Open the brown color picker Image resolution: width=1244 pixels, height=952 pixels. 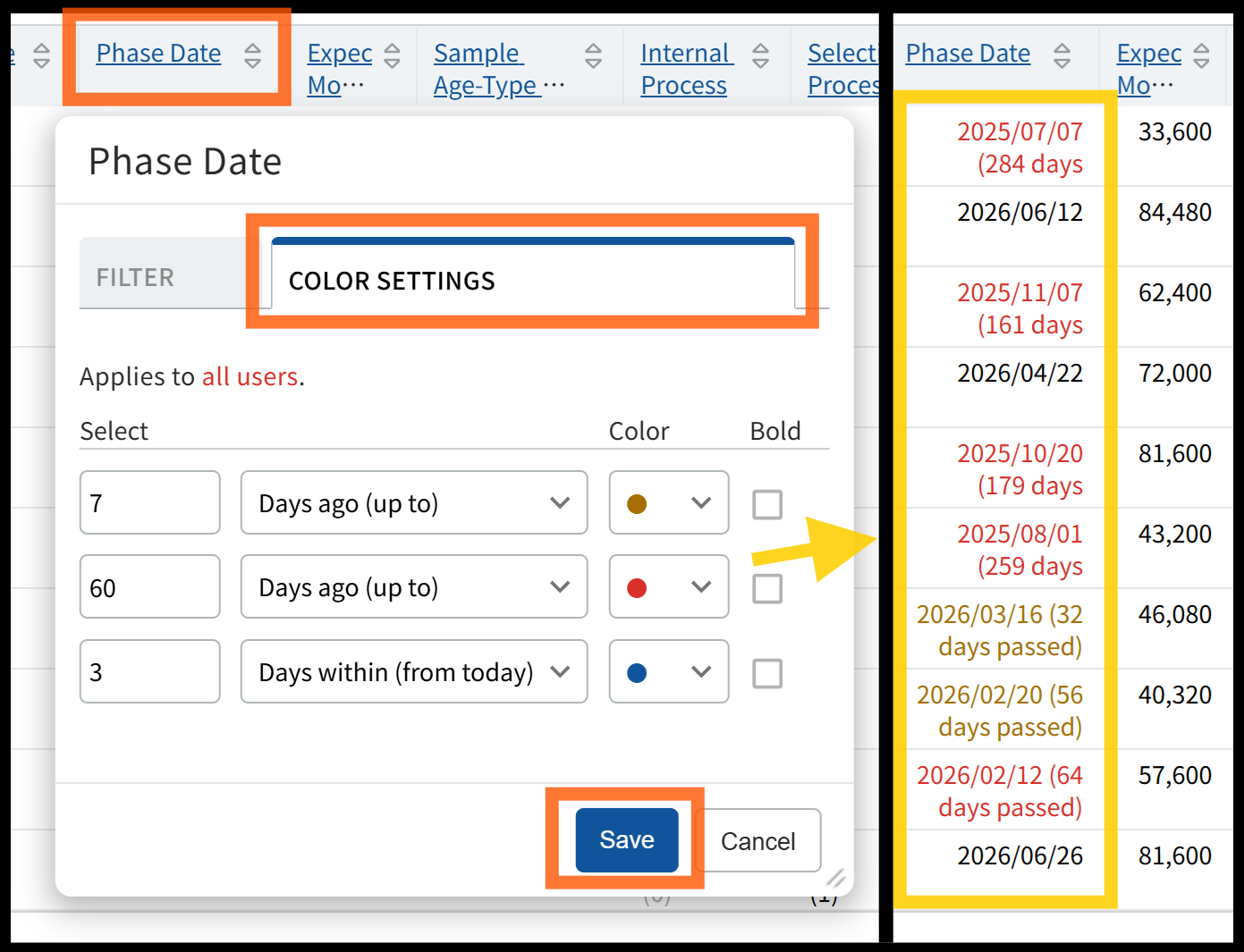point(668,503)
